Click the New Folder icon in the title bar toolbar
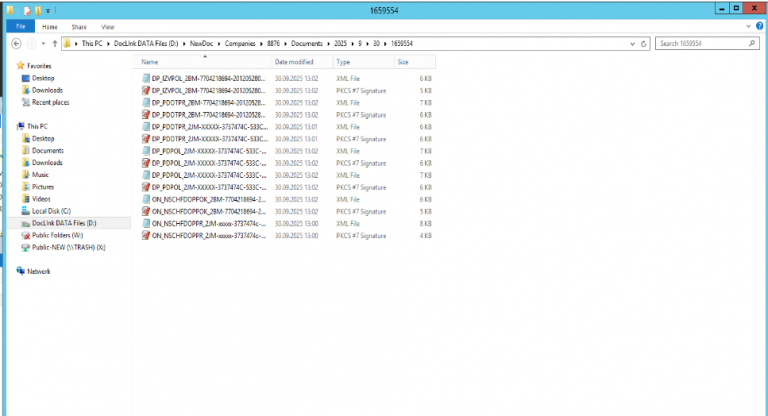The width and height of the screenshot is (768, 416). (x=38, y=10)
